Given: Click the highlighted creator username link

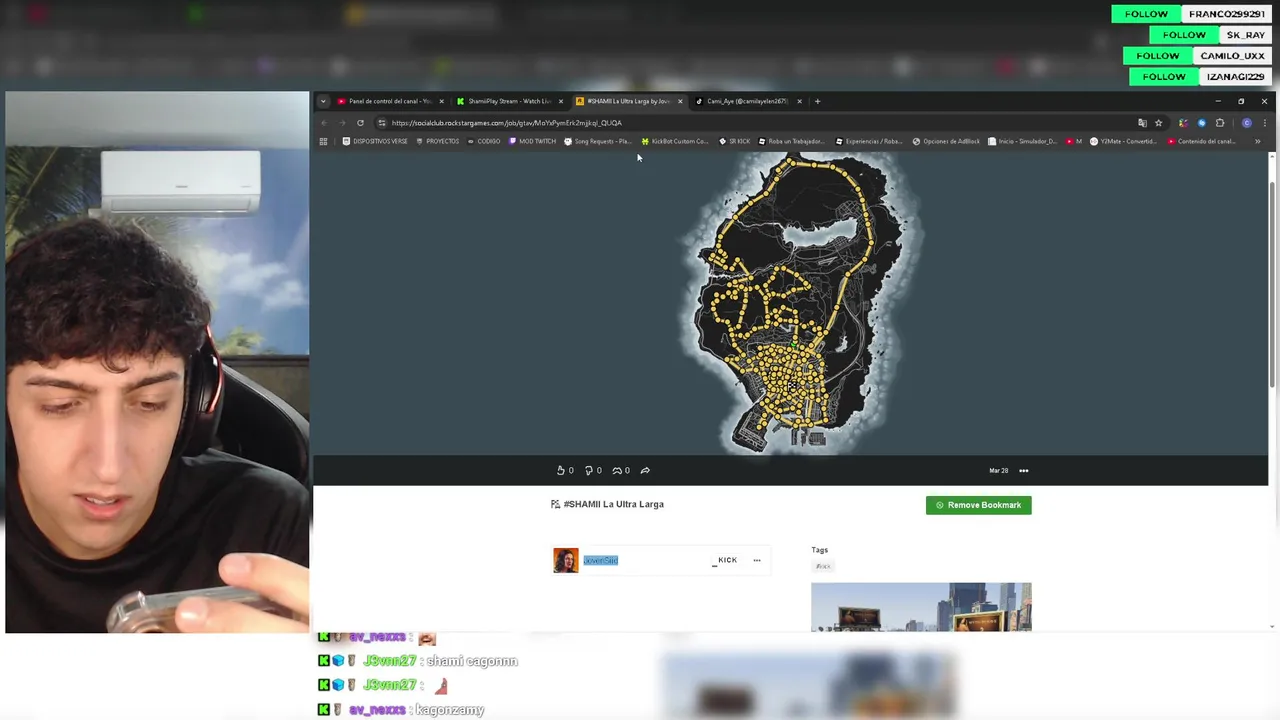Looking at the screenshot, I should click(x=600, y=560).
